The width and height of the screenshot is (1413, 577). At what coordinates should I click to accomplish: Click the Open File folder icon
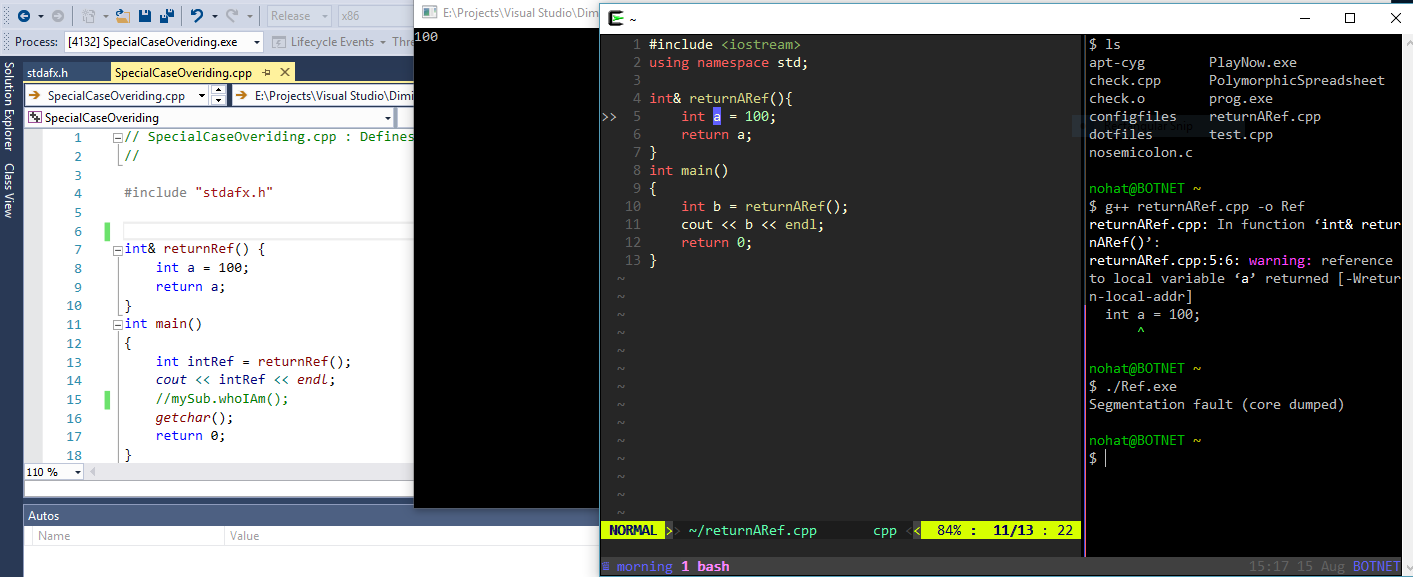tap(122, 16)
